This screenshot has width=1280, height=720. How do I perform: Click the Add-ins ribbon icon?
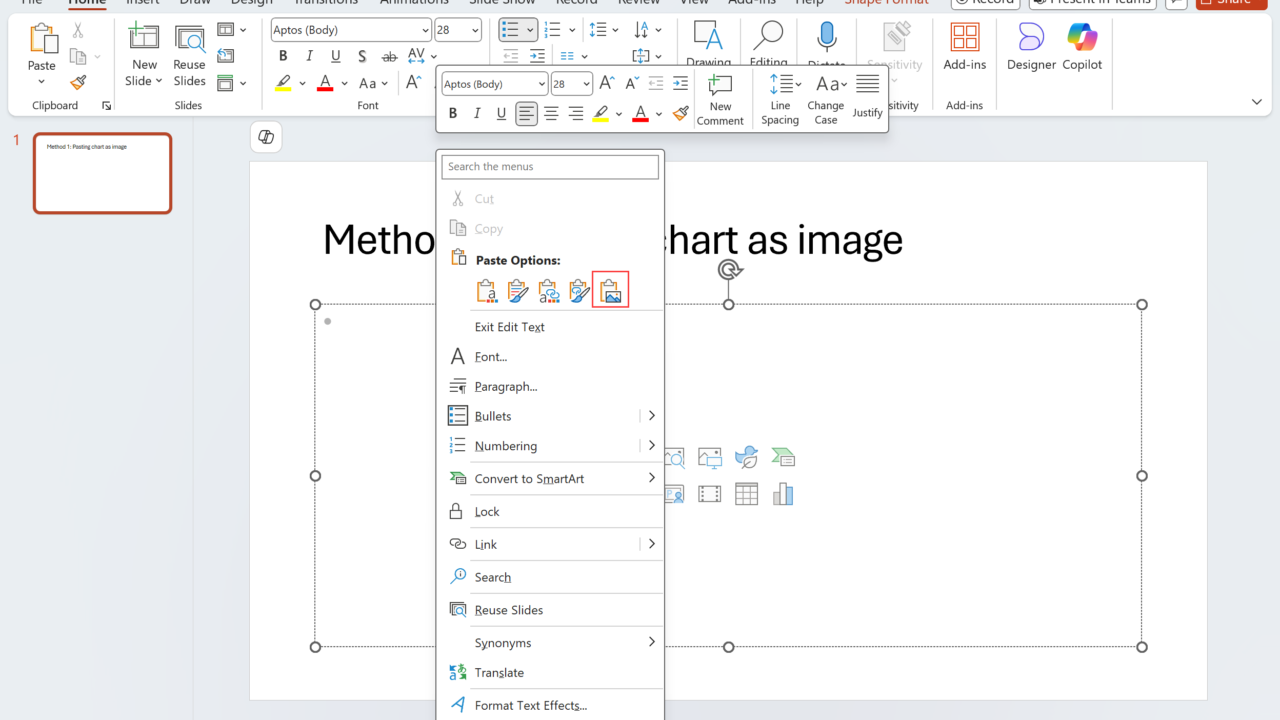[x=964, y=47]
